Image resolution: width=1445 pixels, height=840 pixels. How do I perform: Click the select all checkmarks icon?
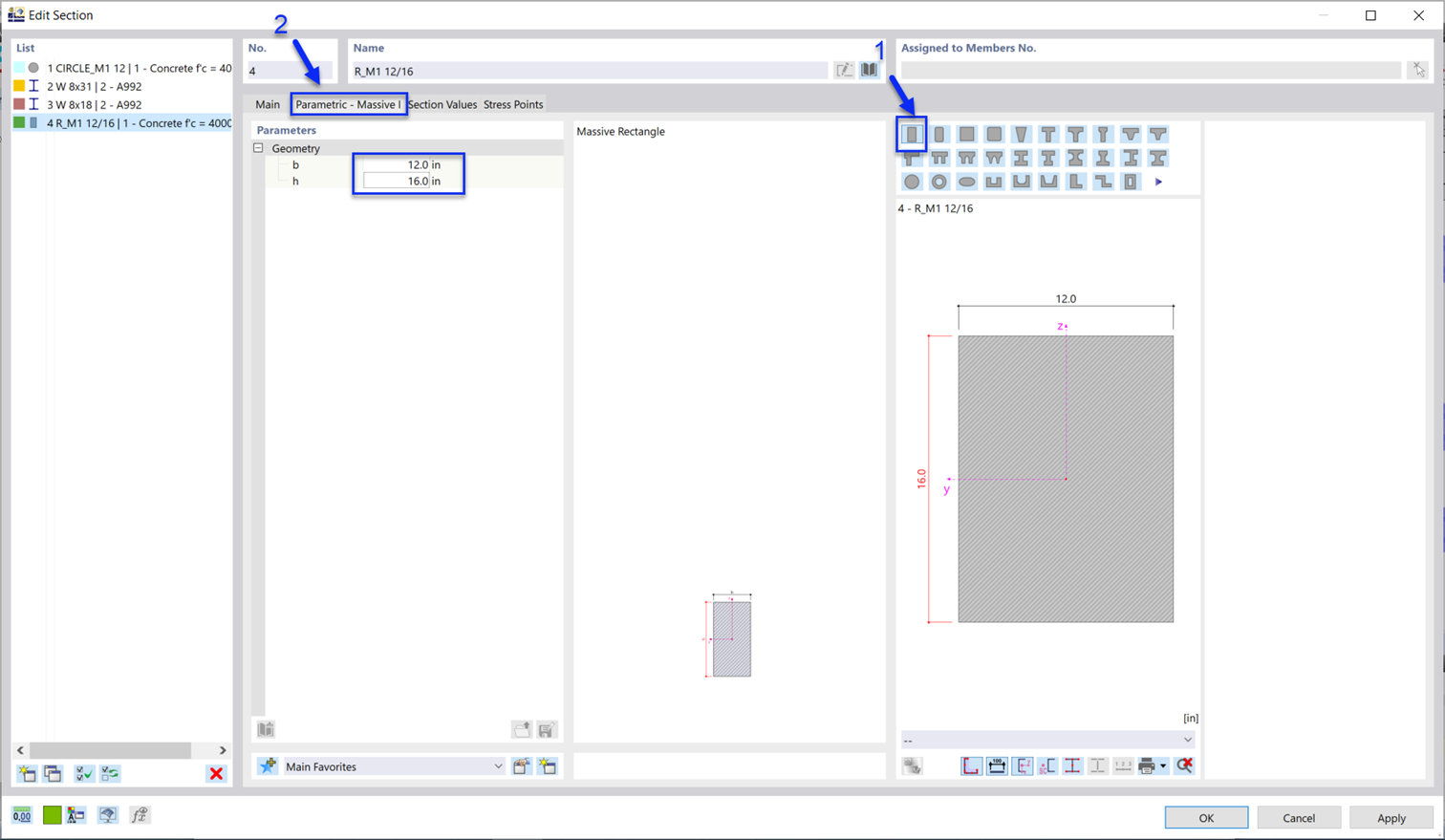coord(84,773)
